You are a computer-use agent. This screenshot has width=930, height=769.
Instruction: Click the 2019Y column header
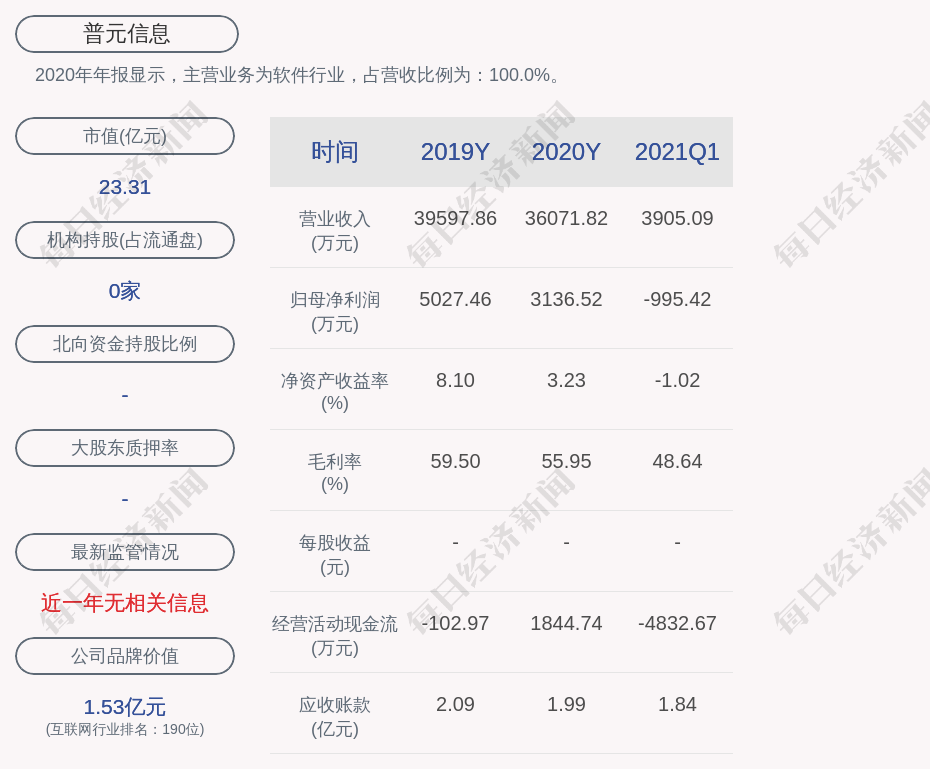[455, 152]
